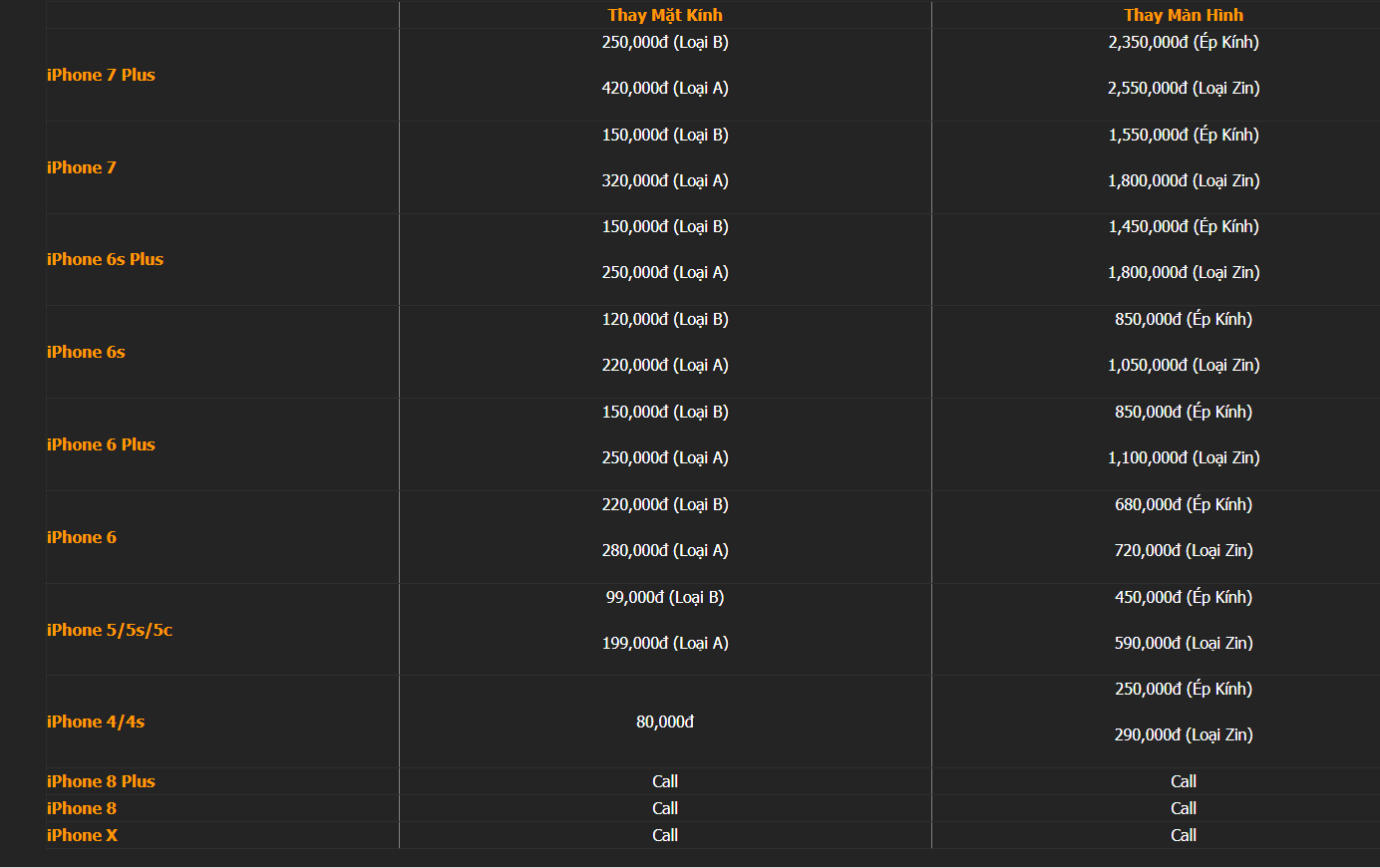Viewport: 1380px width, 868px height.
Task: Click the 290,000đ (Loại Zin) price
Action: (x=1184, y=734)
